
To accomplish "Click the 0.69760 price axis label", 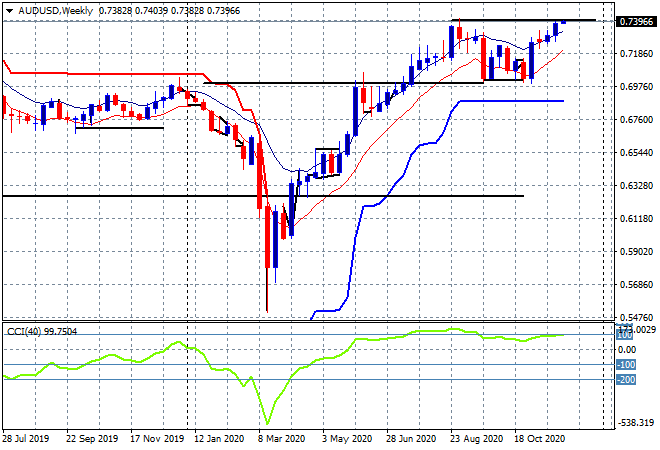I will point(636,87).
